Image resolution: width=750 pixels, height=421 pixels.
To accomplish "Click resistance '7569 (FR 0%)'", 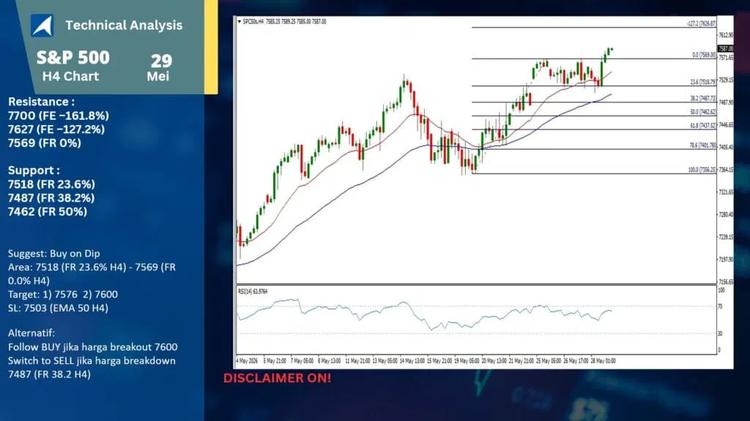I will tap(44, 143).
